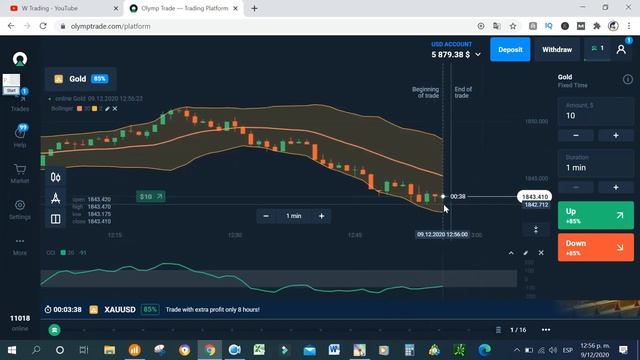Open File Explorer from taskbar

coord(109,350)
